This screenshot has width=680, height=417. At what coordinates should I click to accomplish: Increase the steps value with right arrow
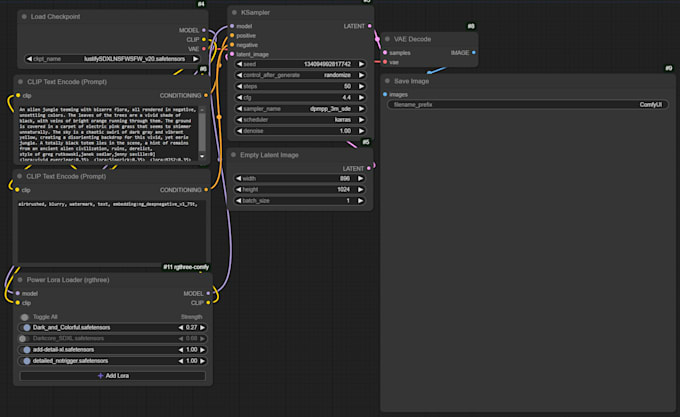pos(361,86)
